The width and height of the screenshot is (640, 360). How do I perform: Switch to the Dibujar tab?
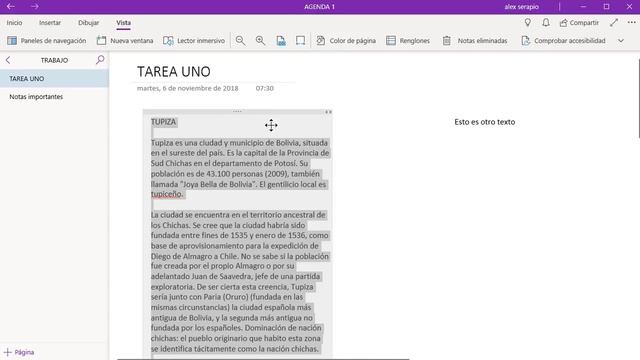point(89,23)
